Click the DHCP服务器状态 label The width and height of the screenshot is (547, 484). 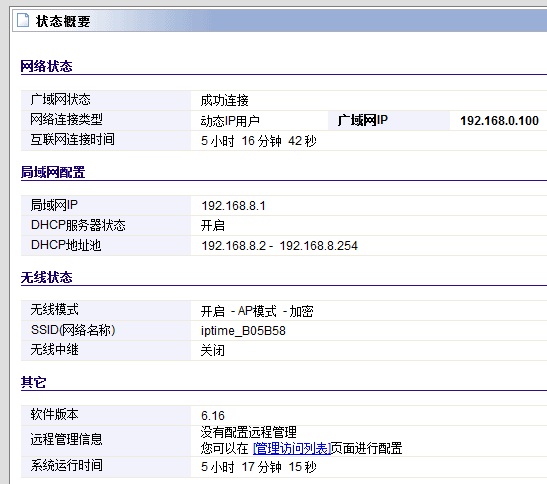tap(78, 225)
